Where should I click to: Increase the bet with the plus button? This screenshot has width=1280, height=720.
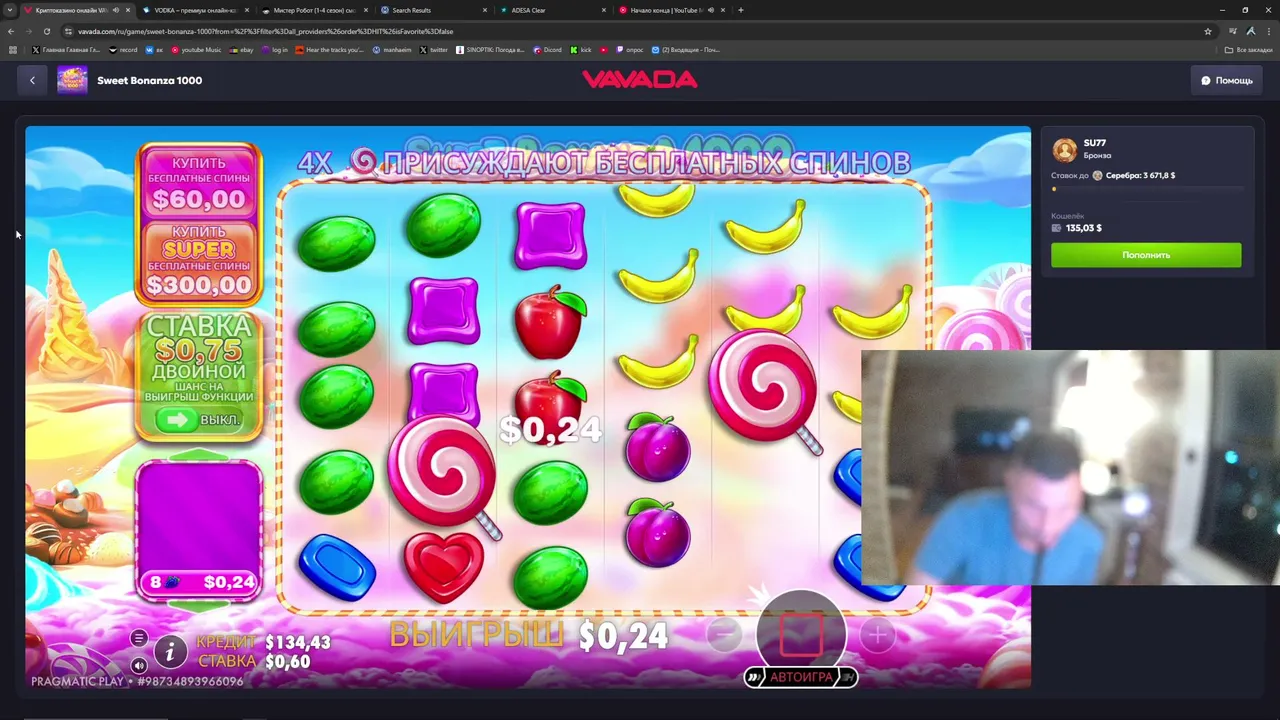pyautogui.click(x=877, y=634)
